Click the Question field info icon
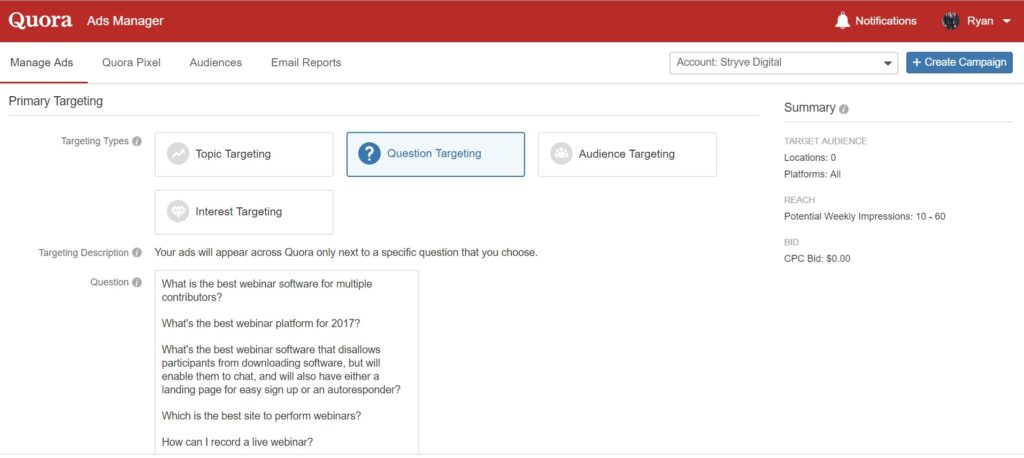The image size is (1024, 458). [136, 283]
